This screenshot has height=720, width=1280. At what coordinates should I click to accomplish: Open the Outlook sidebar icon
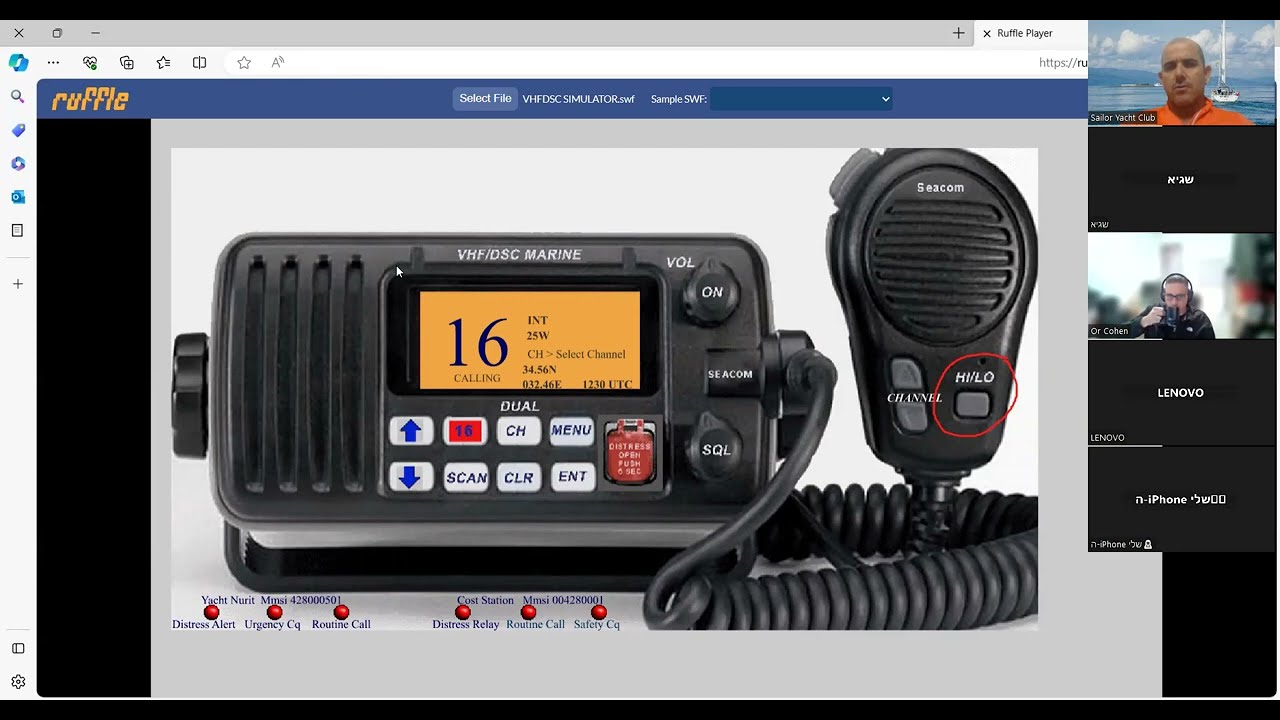pos(18,197)
